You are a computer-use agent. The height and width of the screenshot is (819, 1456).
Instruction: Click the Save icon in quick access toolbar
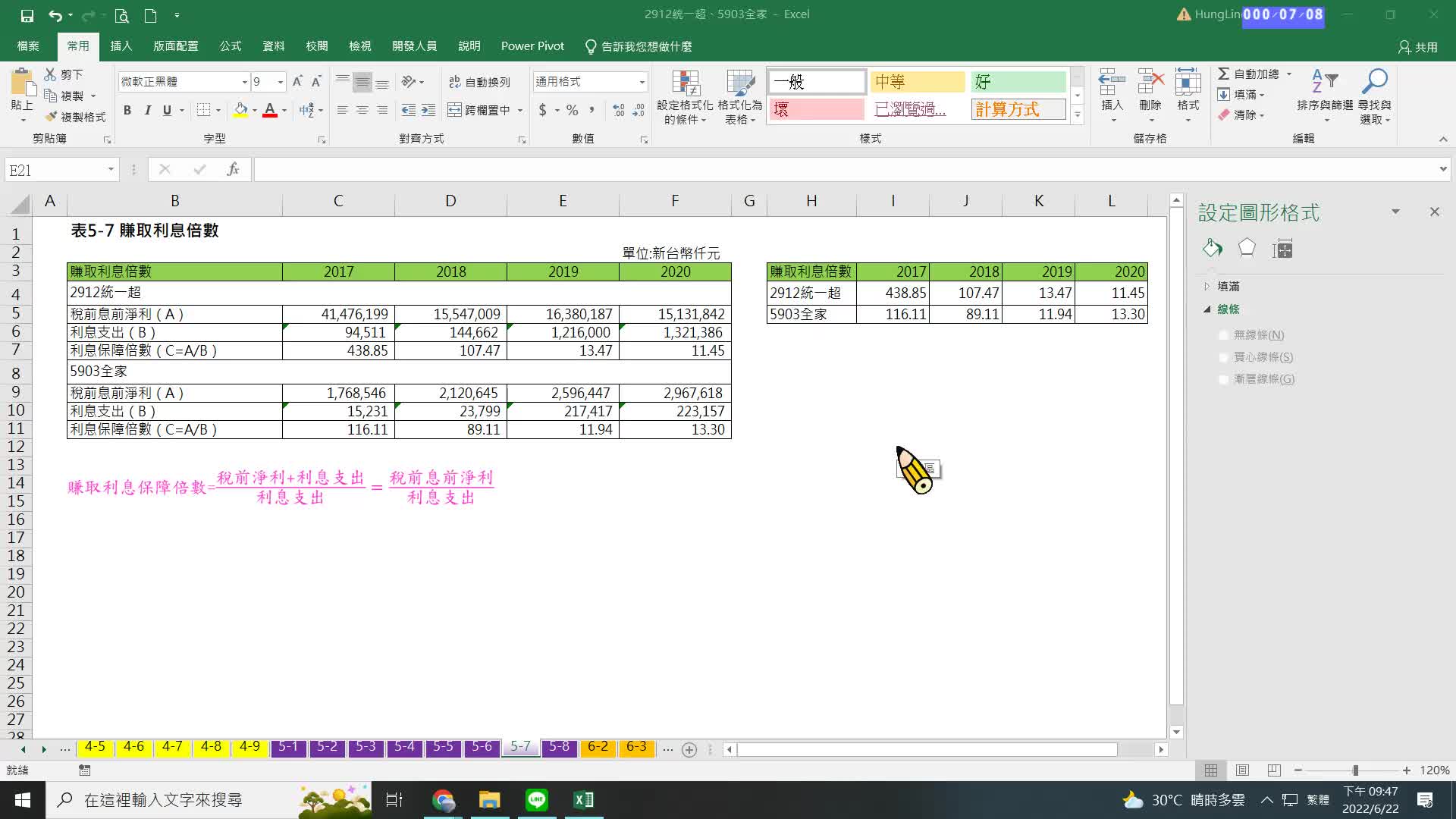click(x=27, y=15)
